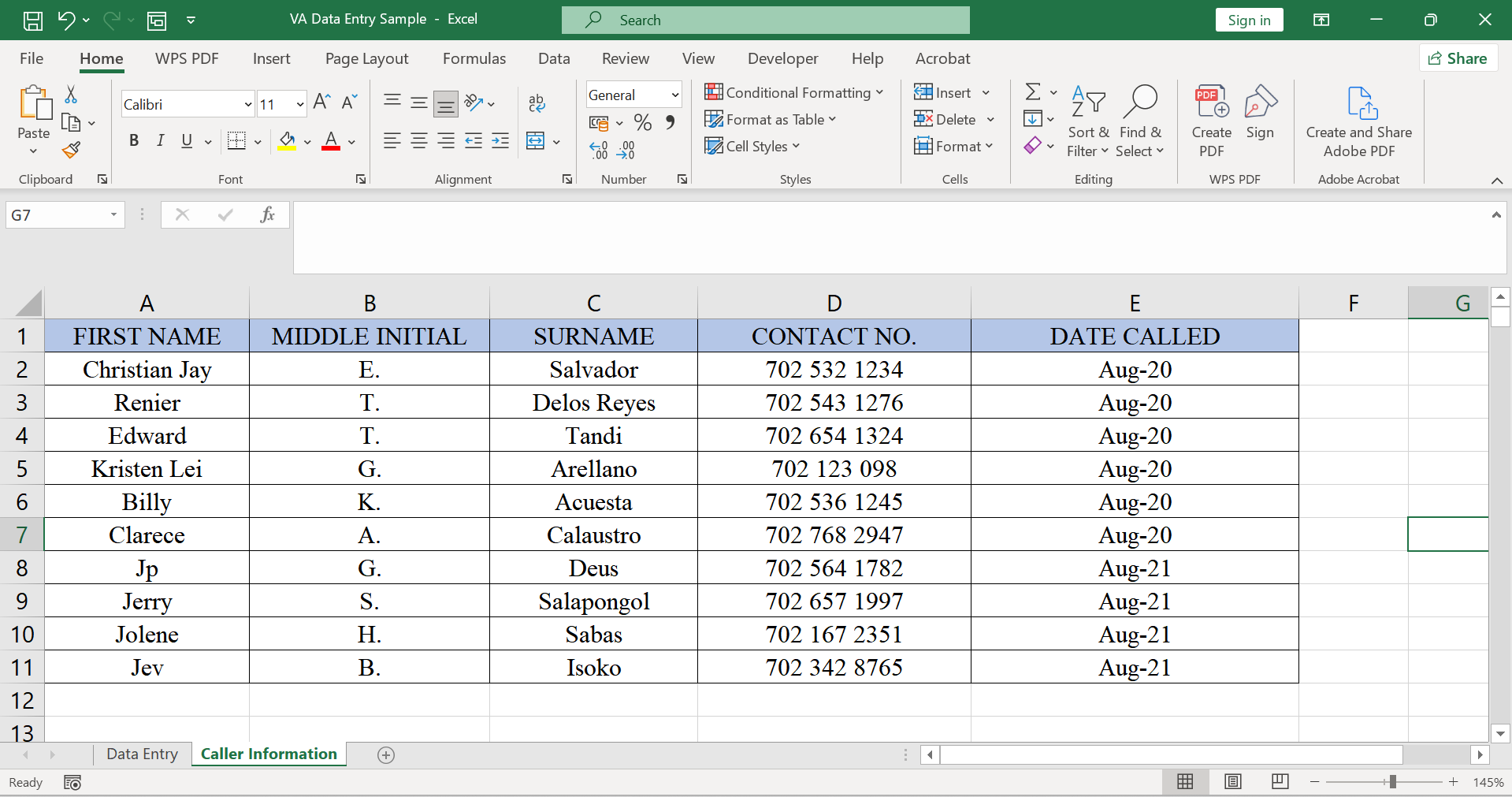This screenshot has width=1512, height=797.
Task: Click Increase Decimal icon
Action: coord(599,150)
